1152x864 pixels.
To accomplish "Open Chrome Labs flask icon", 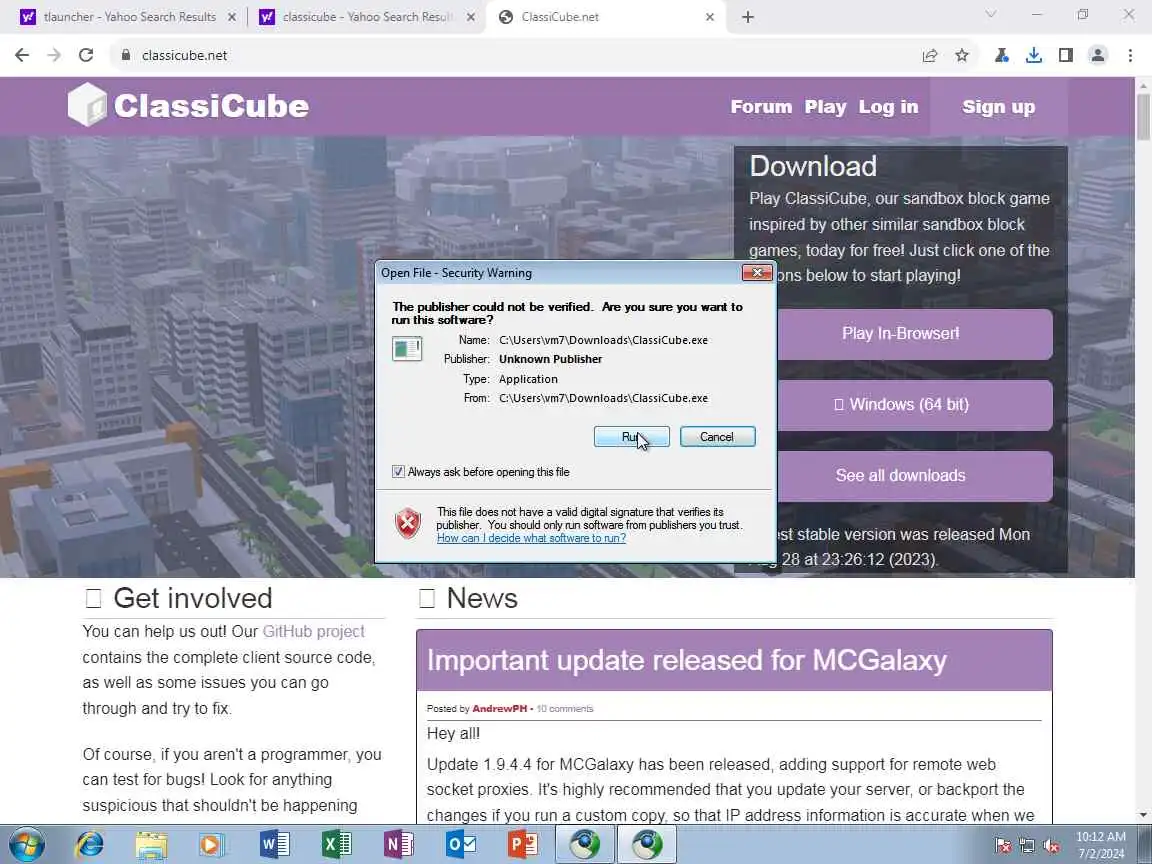I will 1001,55.
